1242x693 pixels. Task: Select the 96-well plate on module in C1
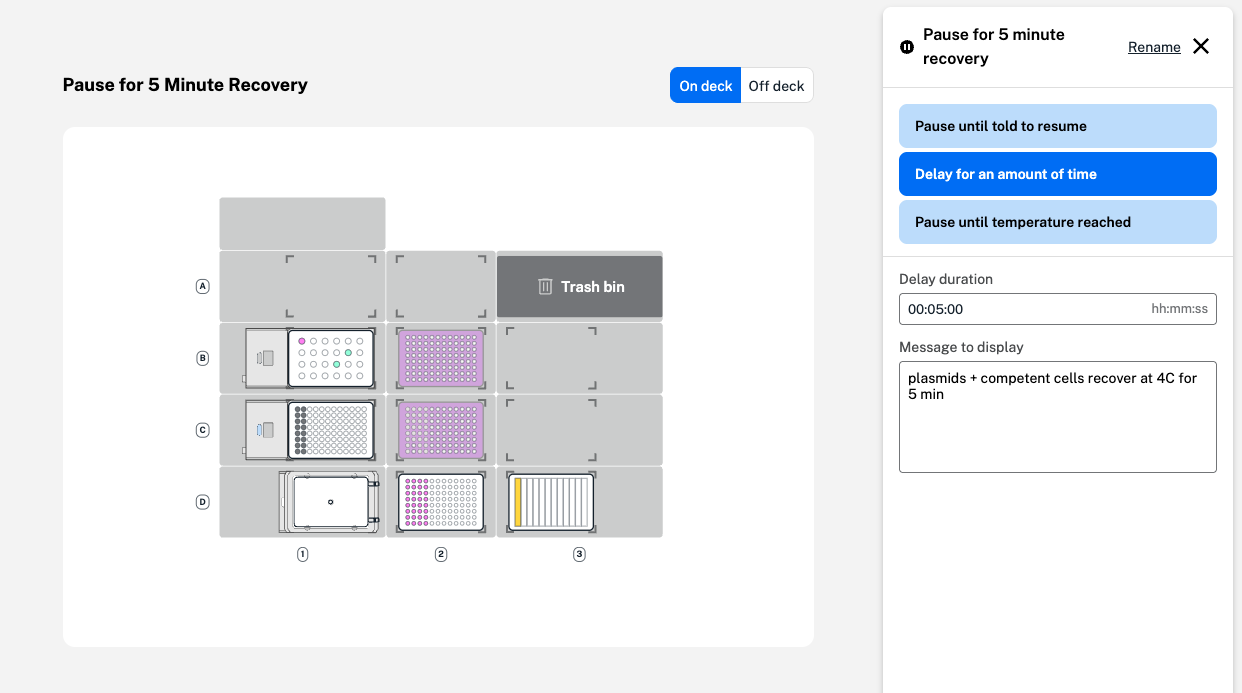[330, 430]
